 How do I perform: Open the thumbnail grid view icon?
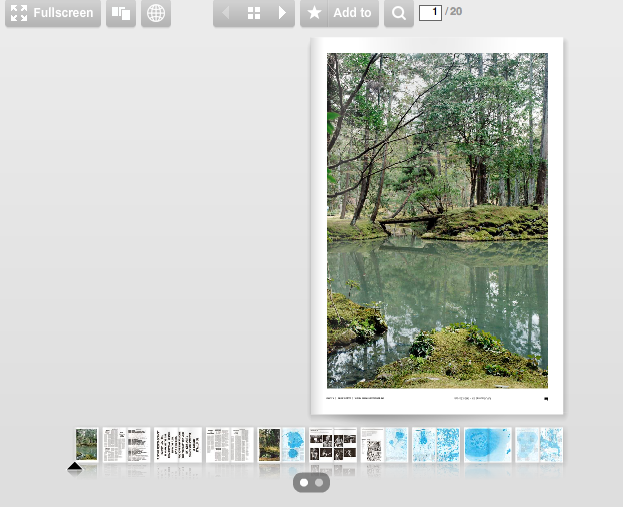point(254,13)
